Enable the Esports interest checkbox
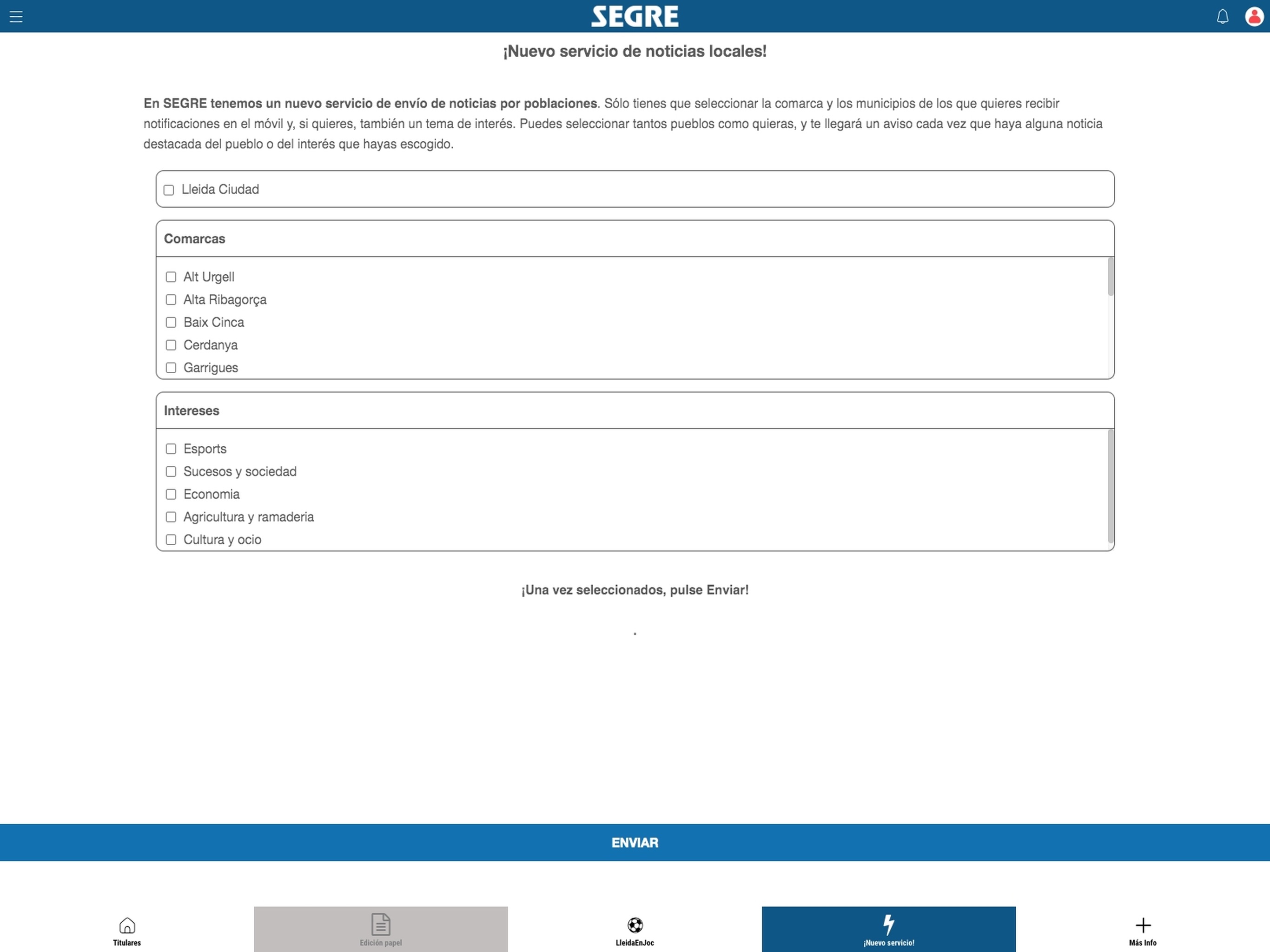 (170, 448)
